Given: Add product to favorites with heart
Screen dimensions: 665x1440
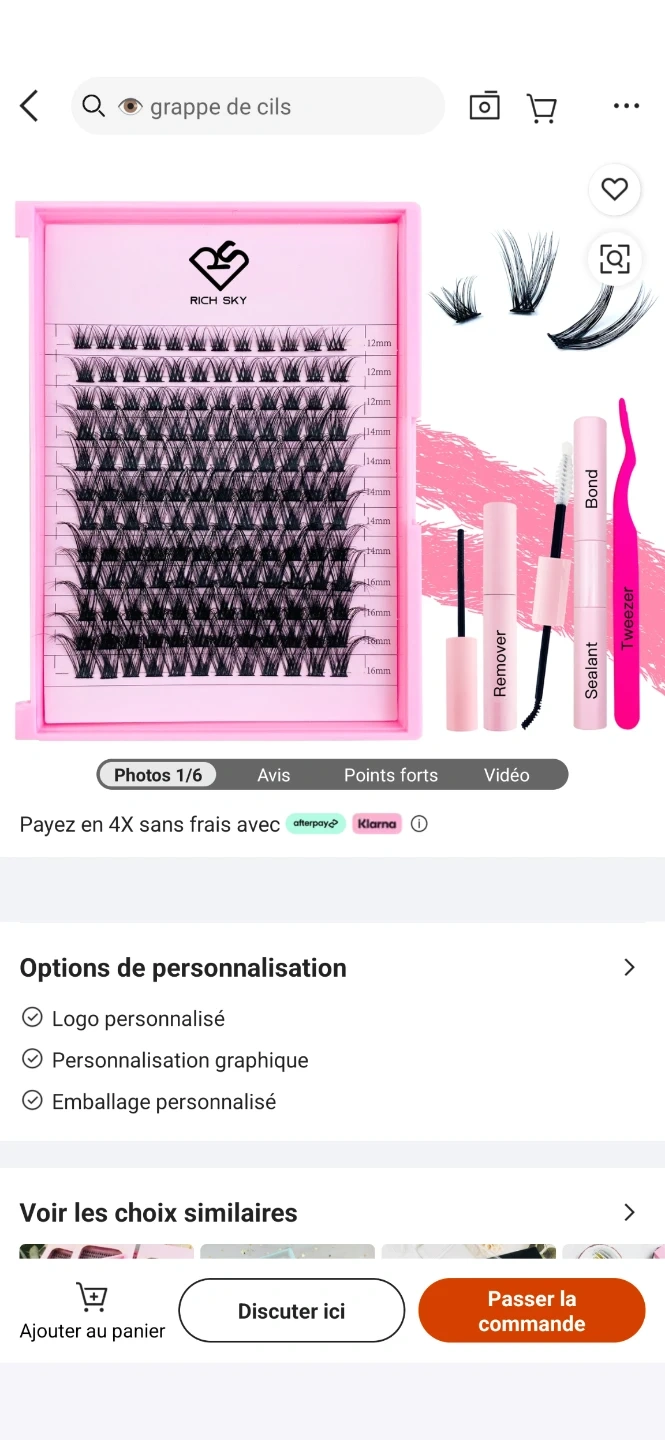Looking at the screenshot, I should pos(614,189).
